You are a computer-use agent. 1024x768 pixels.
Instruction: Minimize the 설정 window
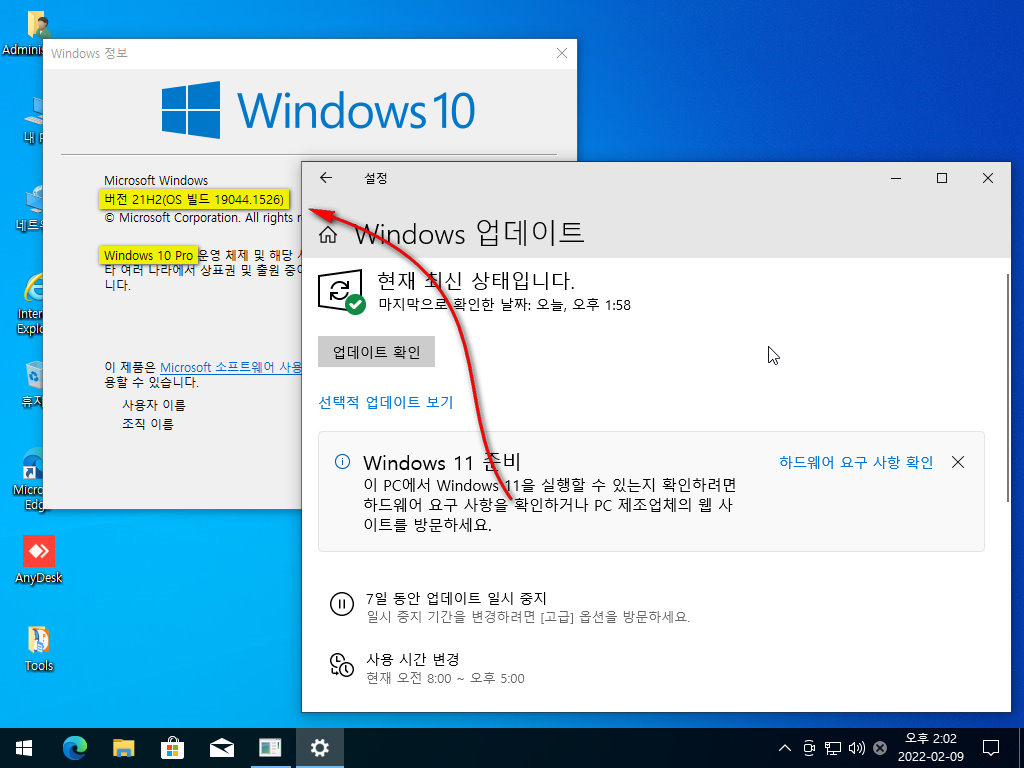896,178
